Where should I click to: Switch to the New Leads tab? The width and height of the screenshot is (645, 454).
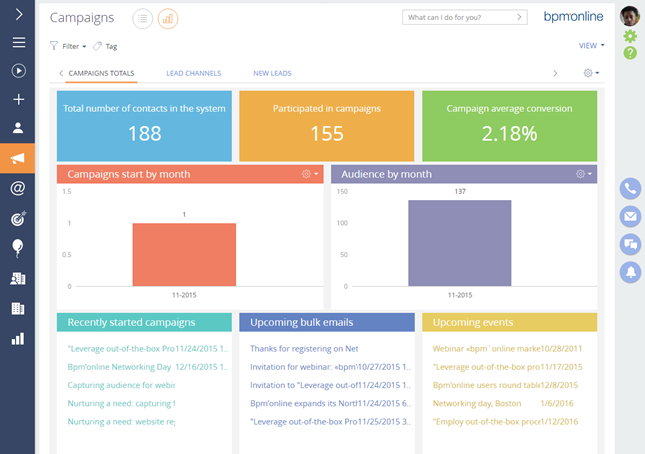273,73
